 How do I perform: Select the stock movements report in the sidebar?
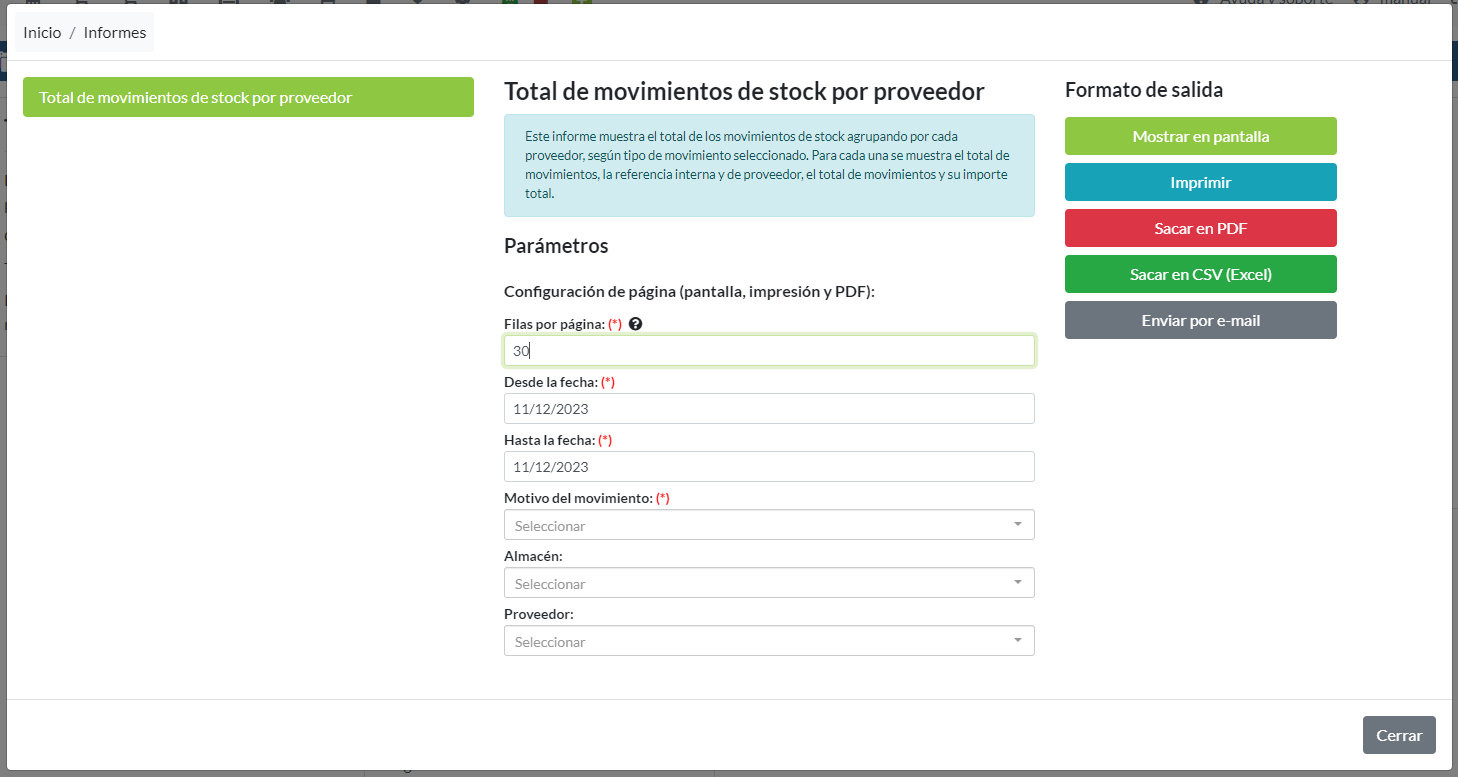pyautogui.click(x=248, y=97)
